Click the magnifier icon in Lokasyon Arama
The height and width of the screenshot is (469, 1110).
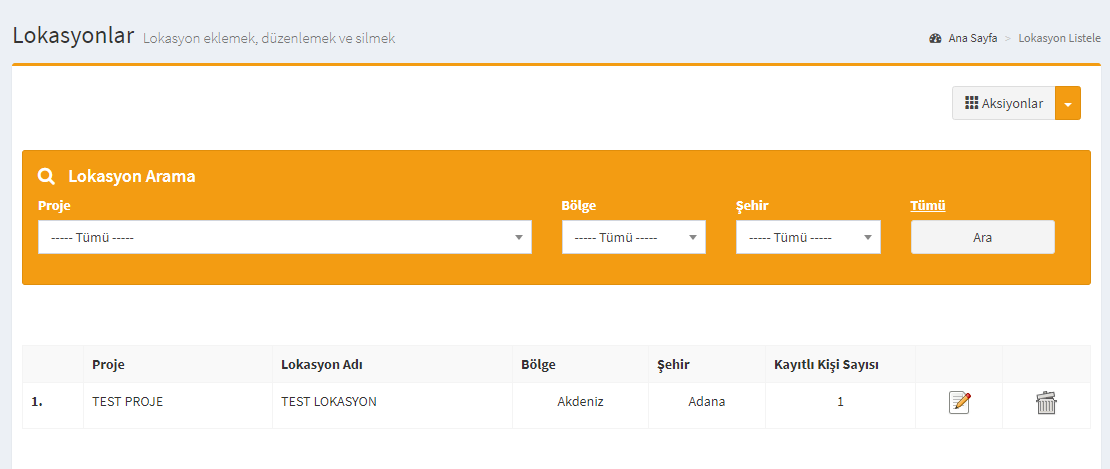47,176
